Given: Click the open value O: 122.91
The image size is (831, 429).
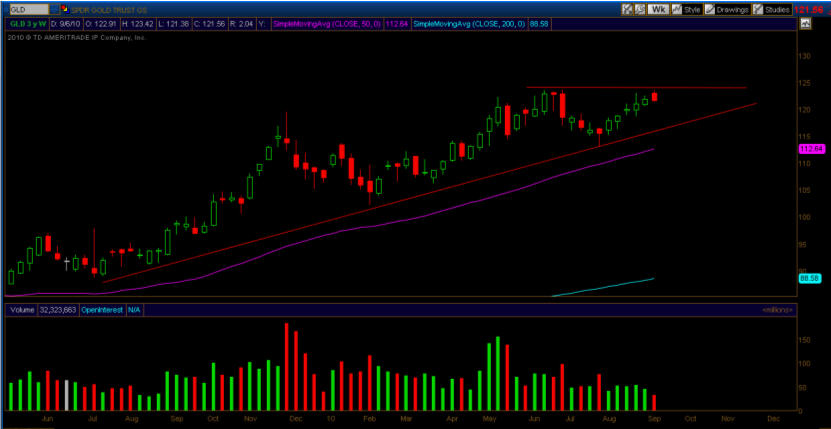Looking at the screenshot, I should pyautogui.click(x=100, y=23).
